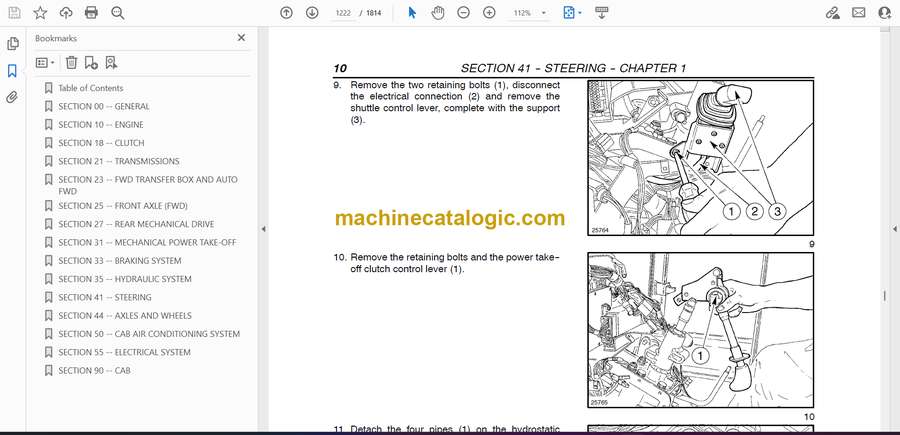
Task: Jump to SECTION 35 -- HYDRAULIC SYSTEM bookmark
Action: pyautogui.click(x=125, y=279)
